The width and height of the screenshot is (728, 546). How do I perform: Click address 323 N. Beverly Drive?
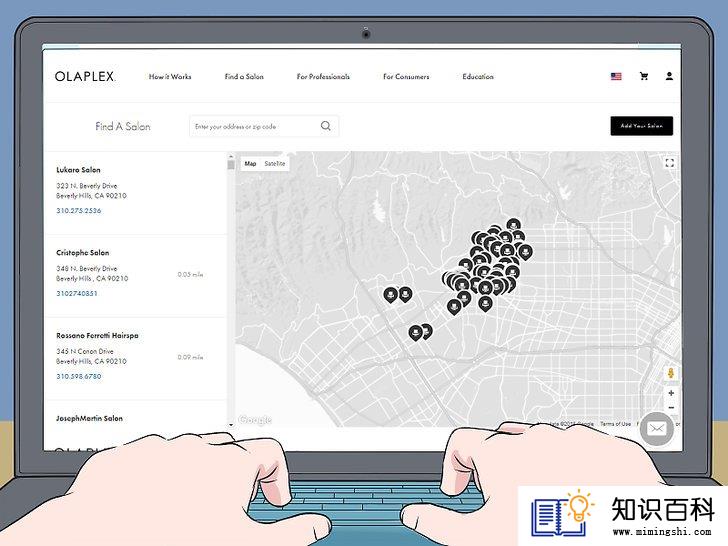pos(87,186)
